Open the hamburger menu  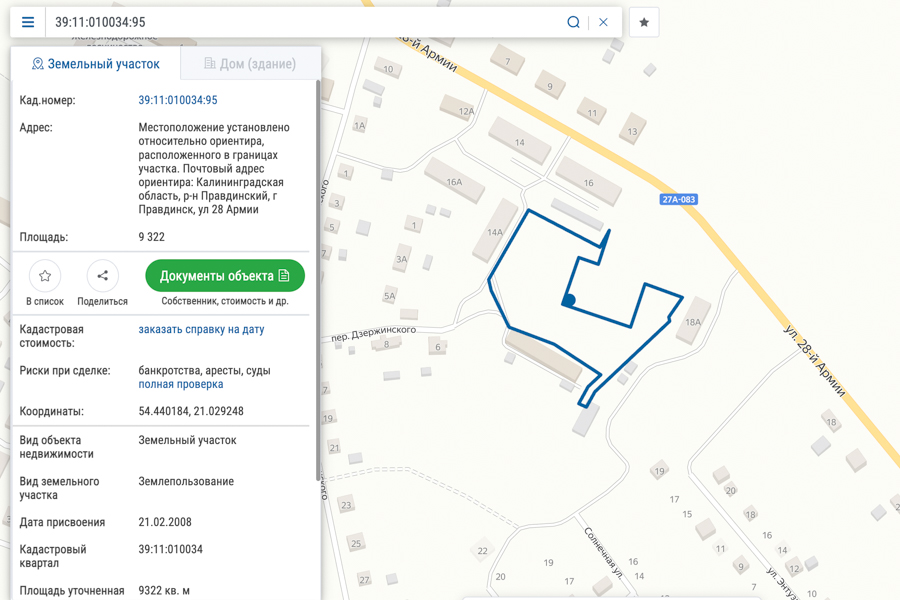coord(28,22)
